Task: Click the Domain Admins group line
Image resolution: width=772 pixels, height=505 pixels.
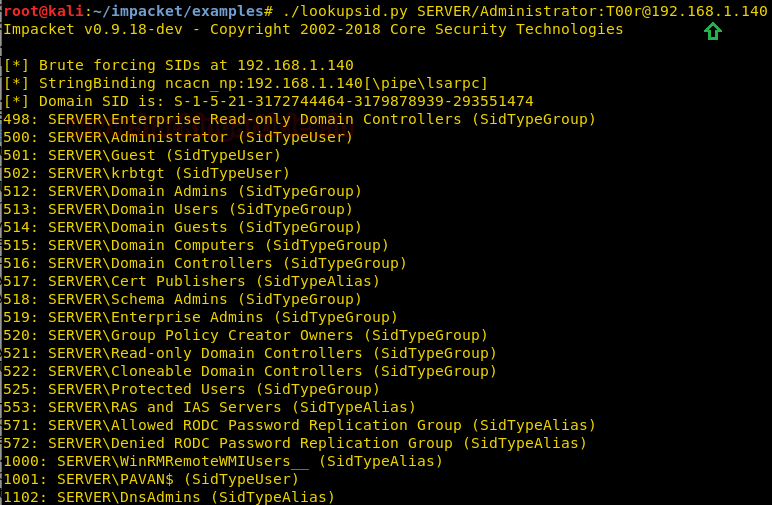Action: click(x=183, y=191)
